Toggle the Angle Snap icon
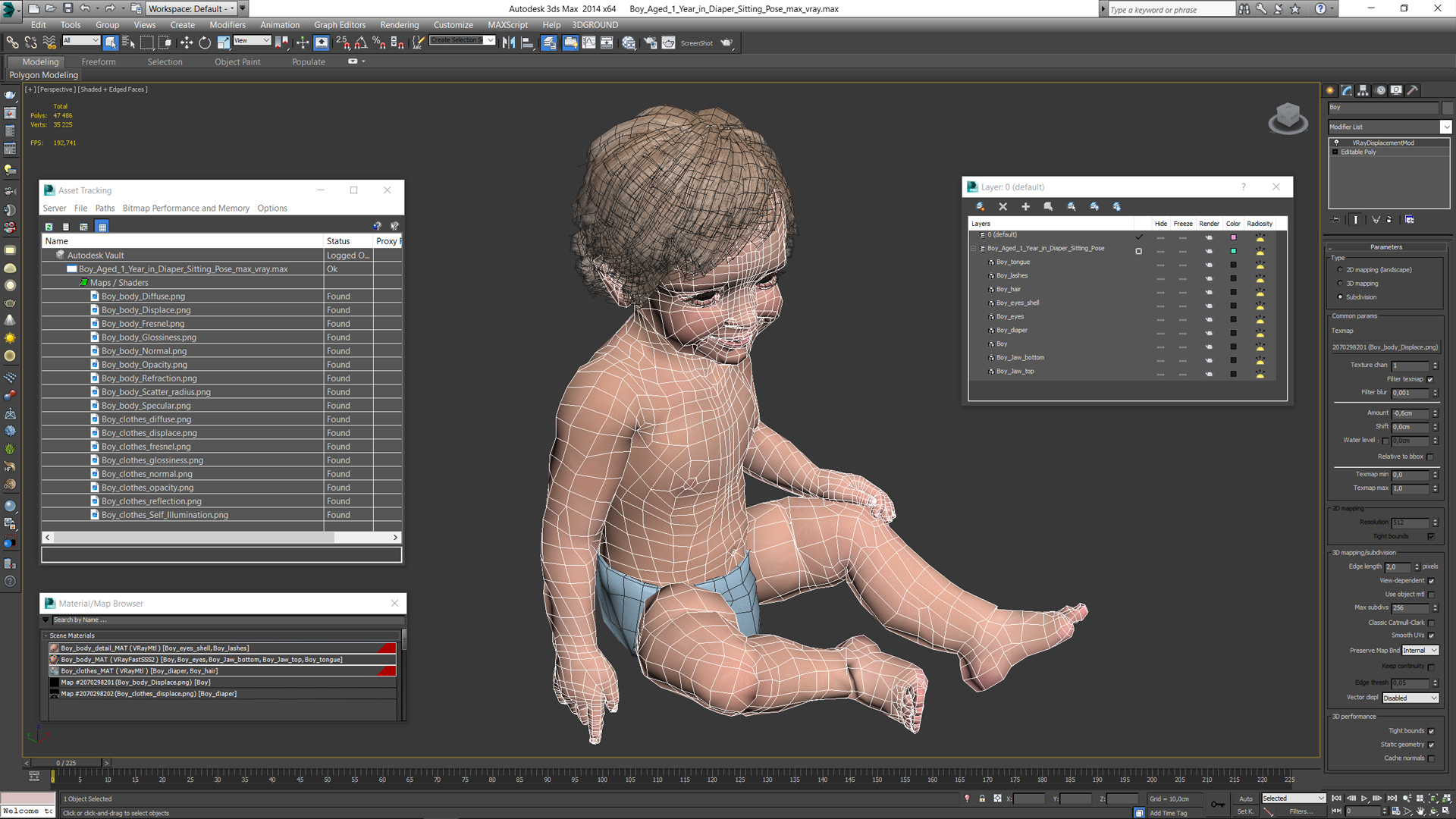Screen dimensions: 1456x819 click(361, 43)
